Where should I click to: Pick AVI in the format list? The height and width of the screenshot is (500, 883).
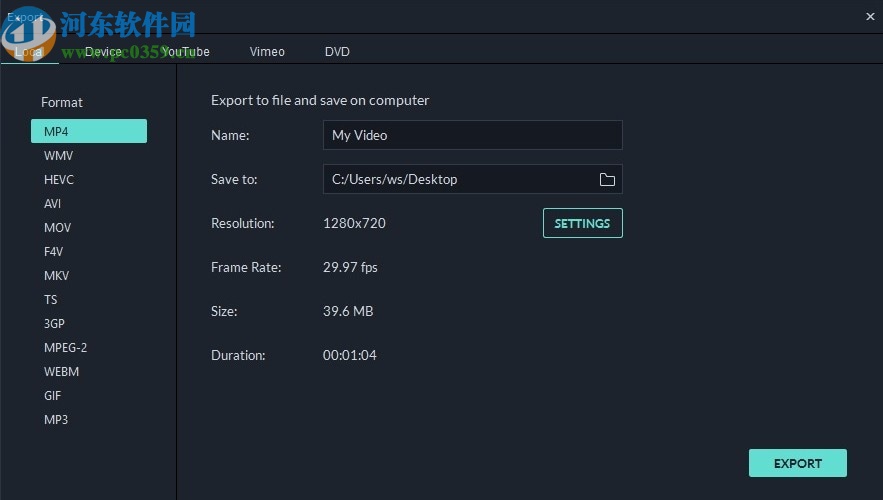pyautogui.click(x=52, y=203)
